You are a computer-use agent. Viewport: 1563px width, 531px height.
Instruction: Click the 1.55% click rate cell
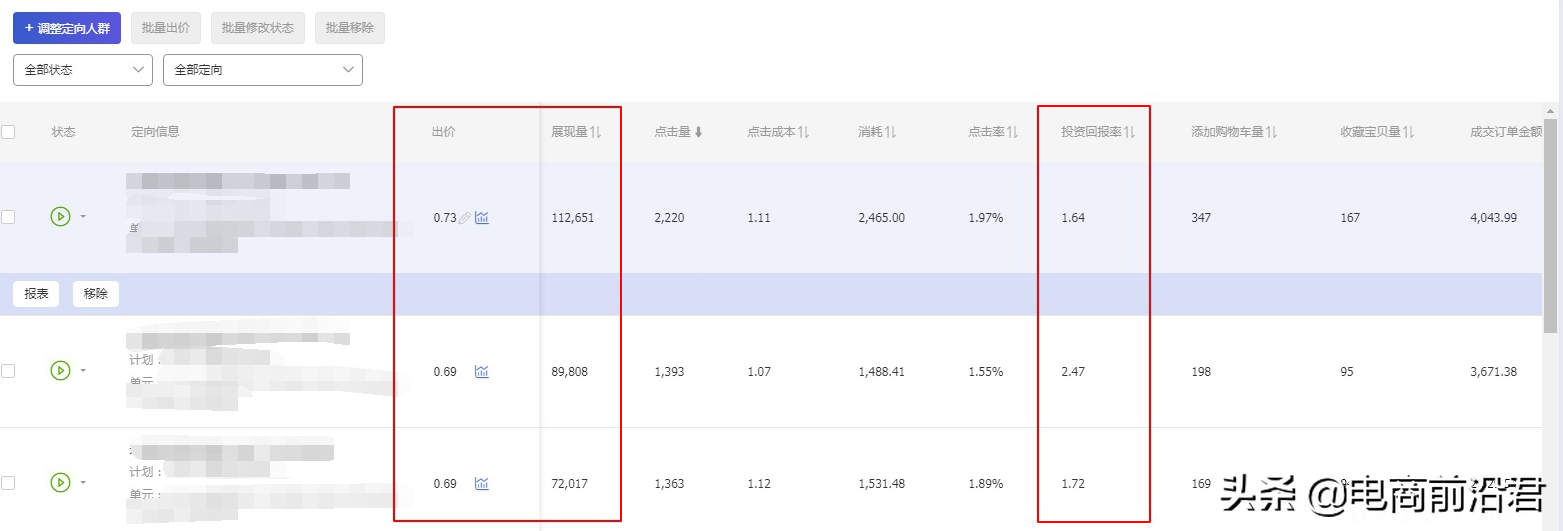point(986,371)
